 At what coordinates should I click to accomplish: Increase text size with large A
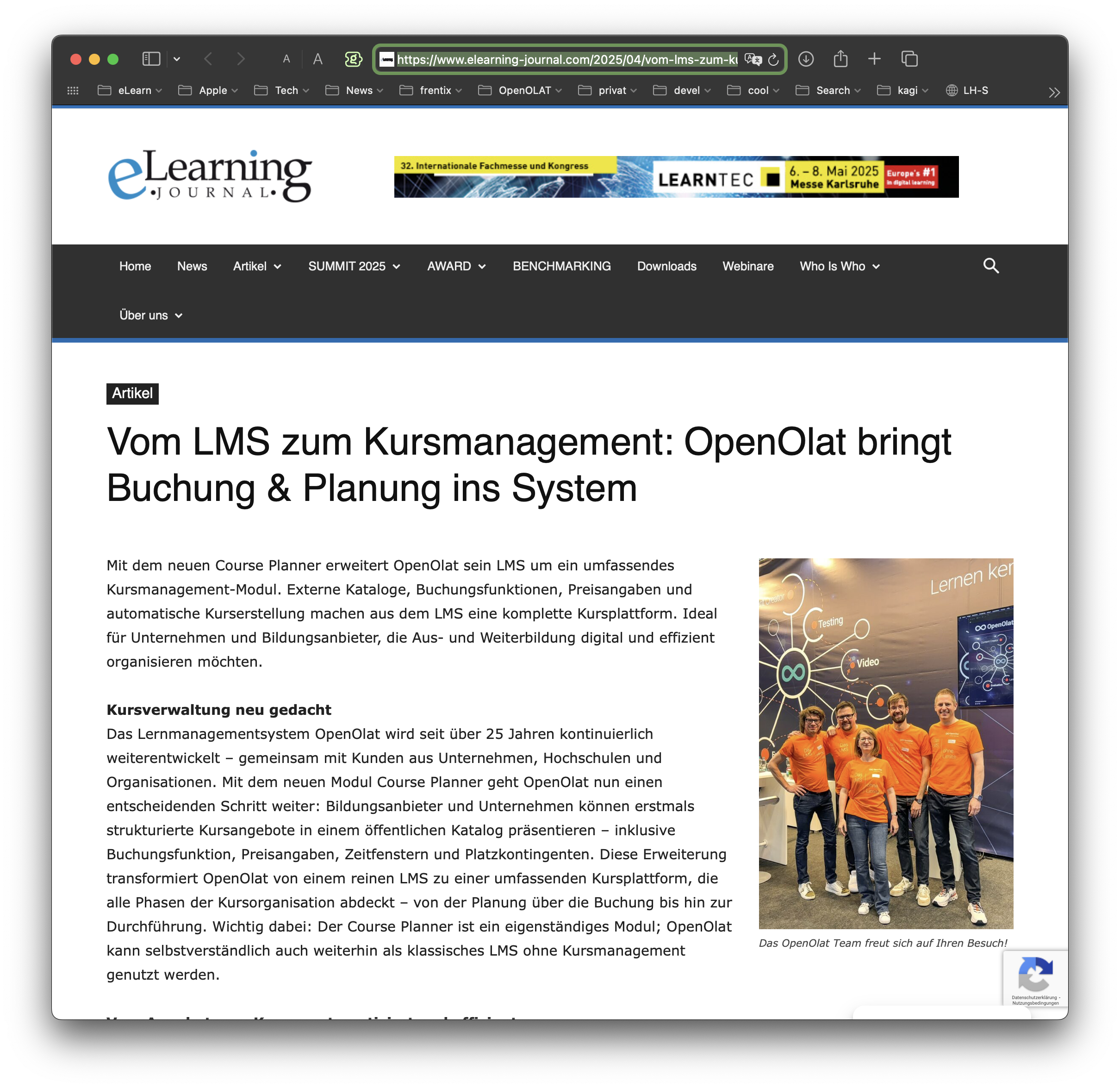[317, 59]
